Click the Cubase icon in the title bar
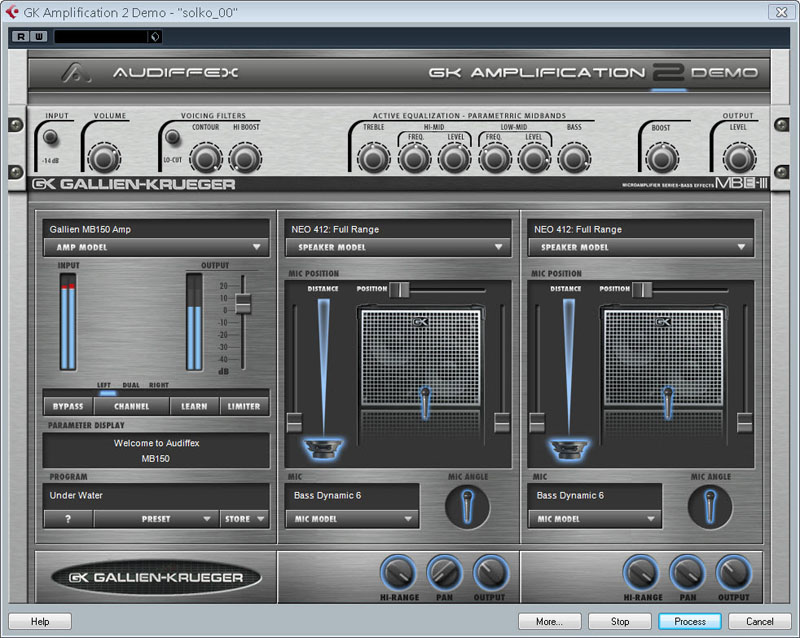 pos(12,12)
